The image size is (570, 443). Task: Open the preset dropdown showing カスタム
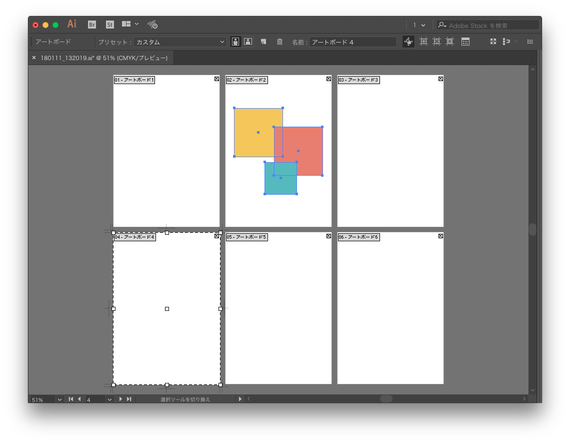tap(180, 42)
